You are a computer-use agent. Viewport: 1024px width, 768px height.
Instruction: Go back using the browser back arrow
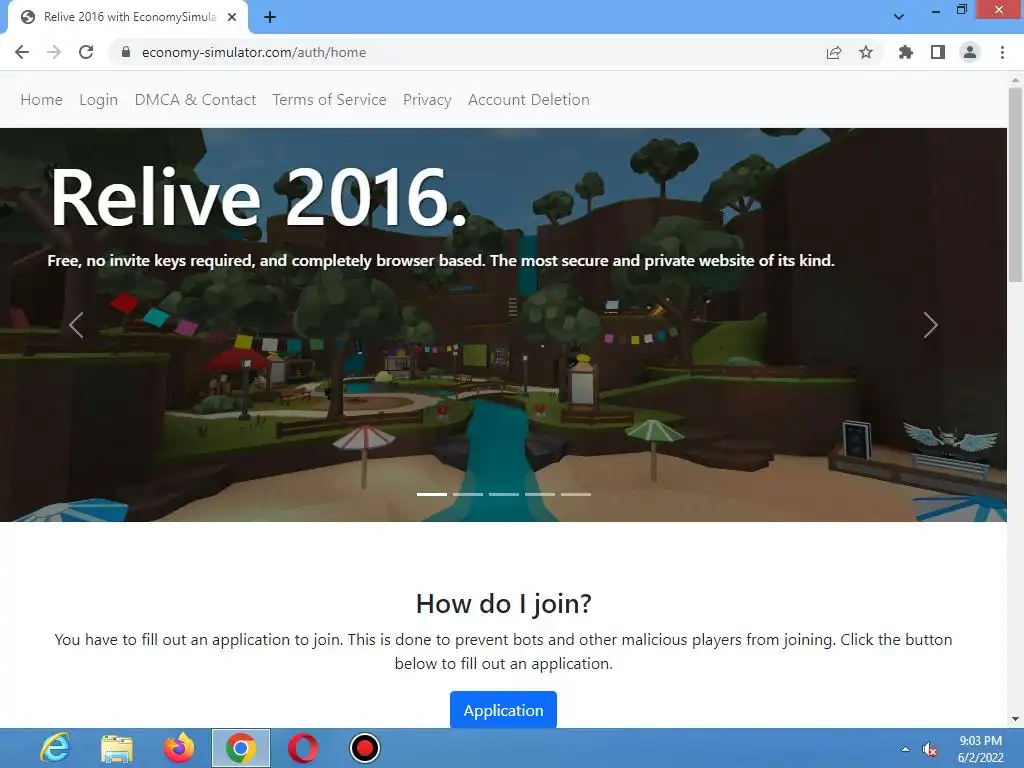[x=22, y=52]
